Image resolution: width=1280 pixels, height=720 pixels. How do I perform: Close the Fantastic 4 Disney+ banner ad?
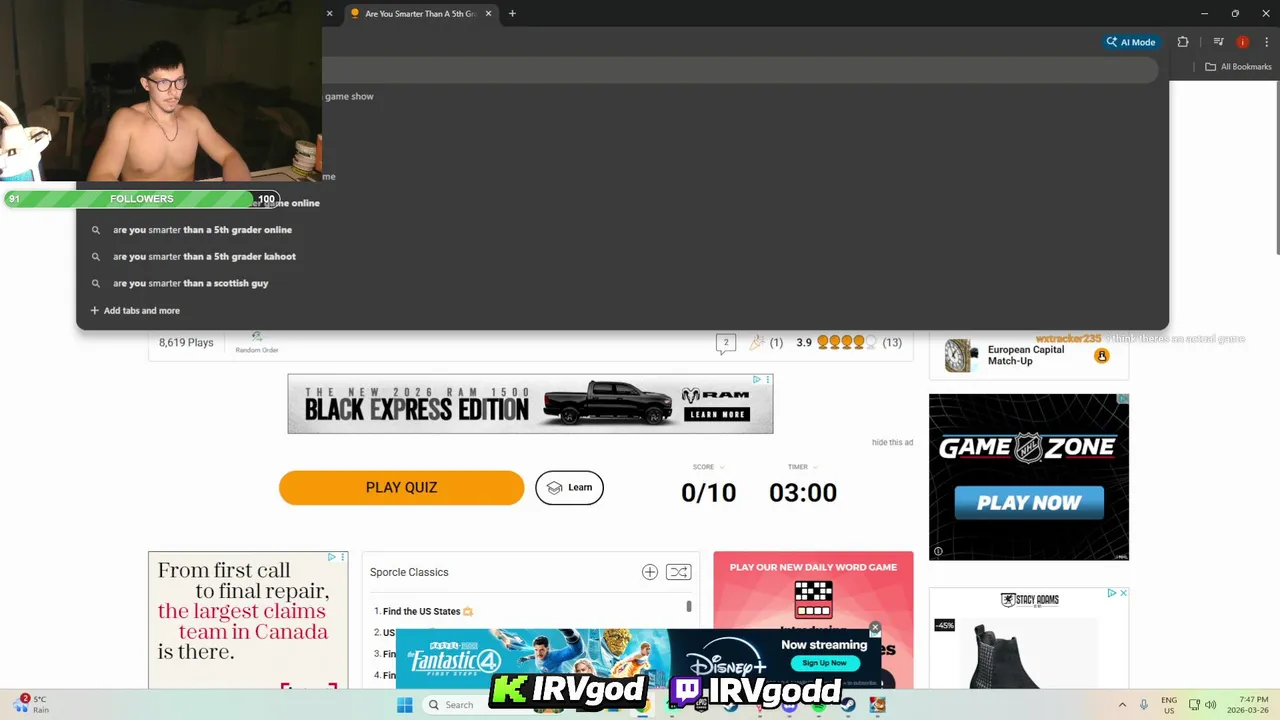coord(875,628)
